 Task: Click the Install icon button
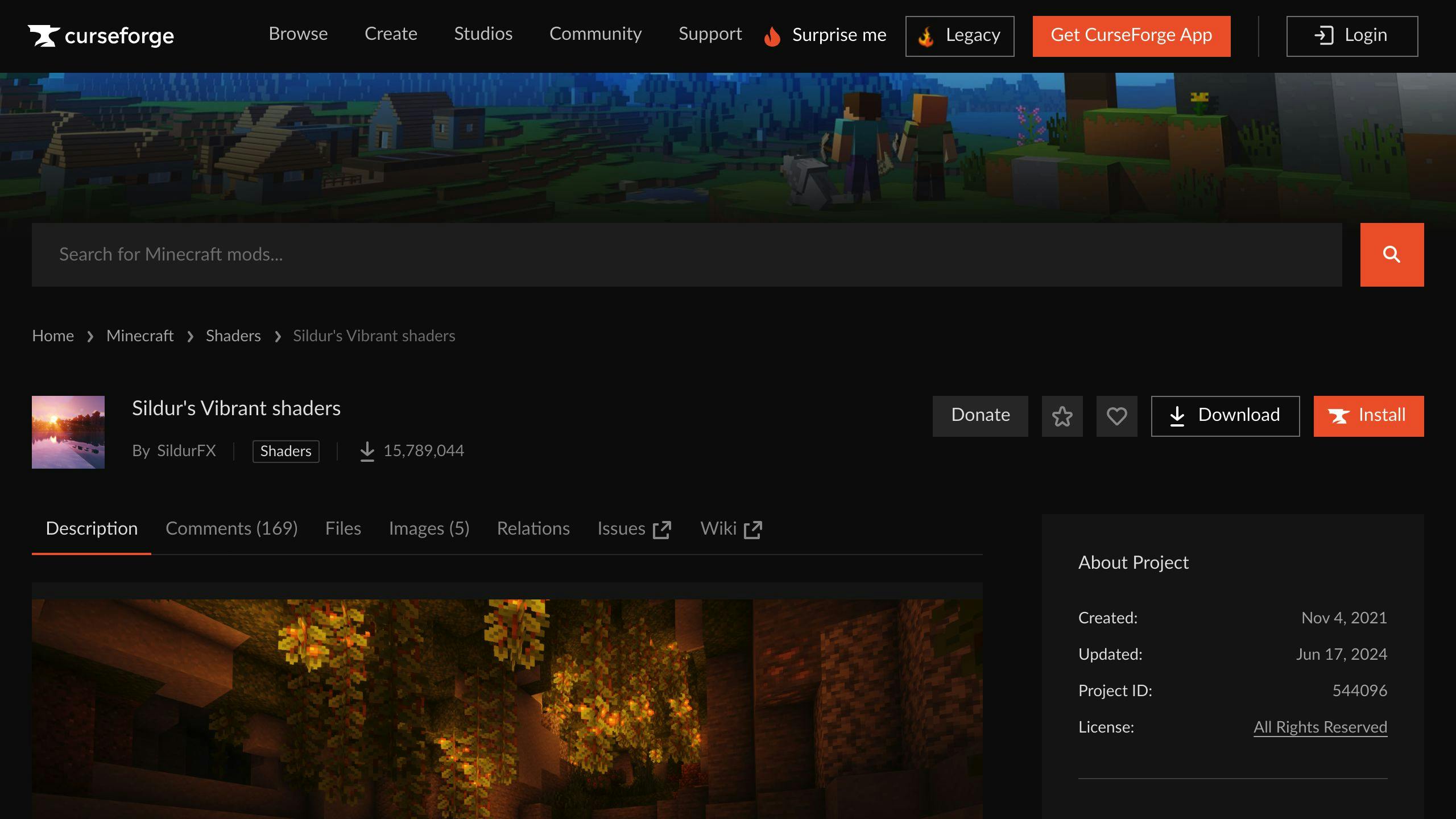1369,416
